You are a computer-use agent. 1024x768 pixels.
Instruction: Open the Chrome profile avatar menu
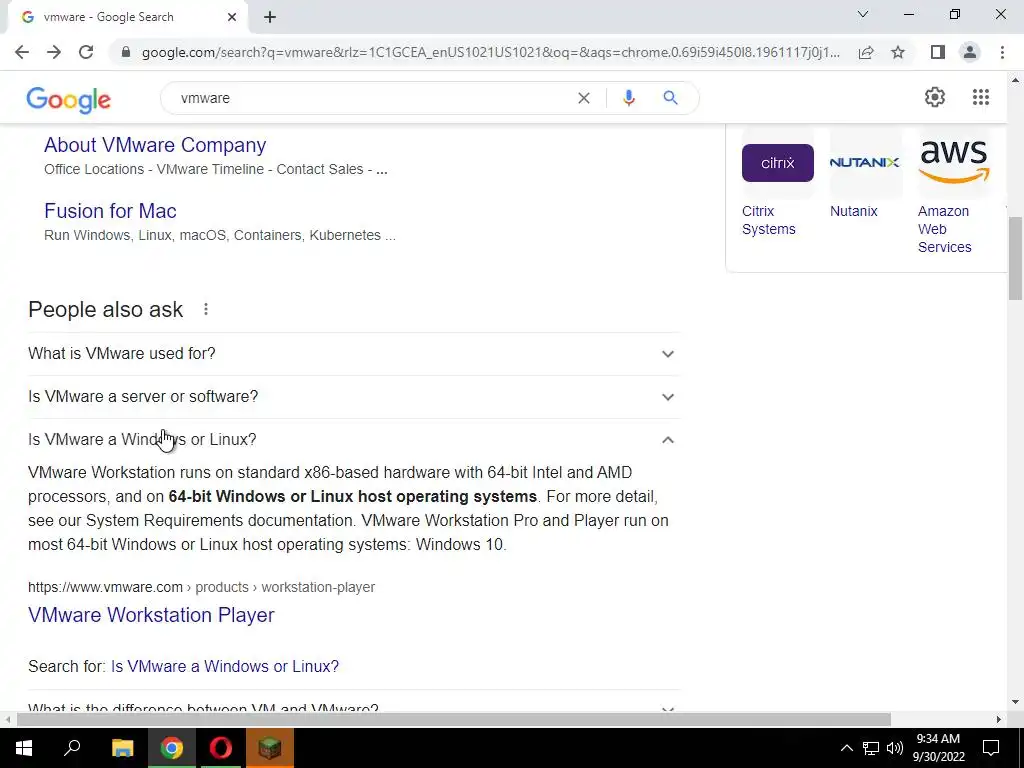(x=970, y=52)
